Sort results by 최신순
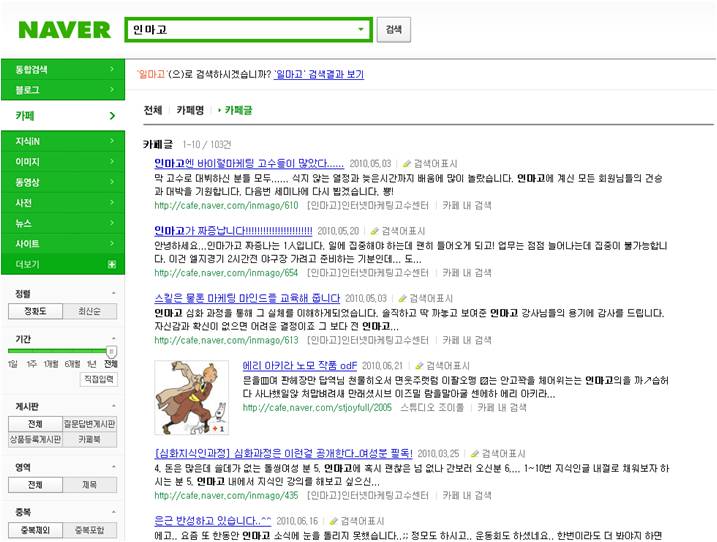717x542 pixels. 89,311
